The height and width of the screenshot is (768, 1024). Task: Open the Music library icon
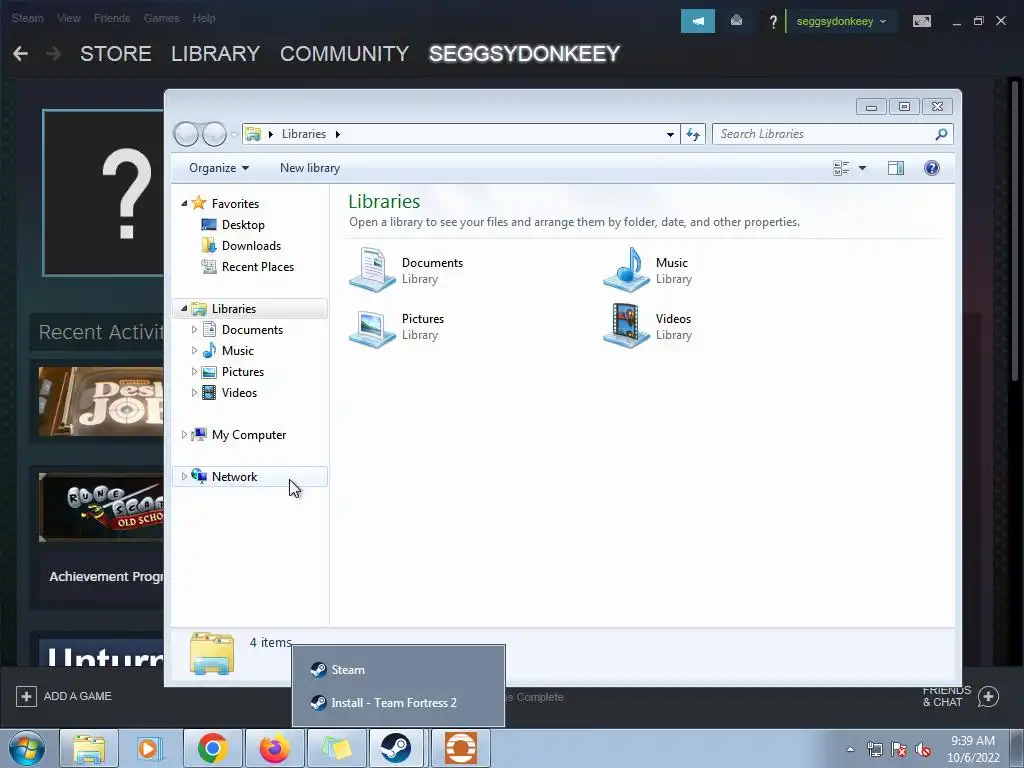tap(626, 270)
